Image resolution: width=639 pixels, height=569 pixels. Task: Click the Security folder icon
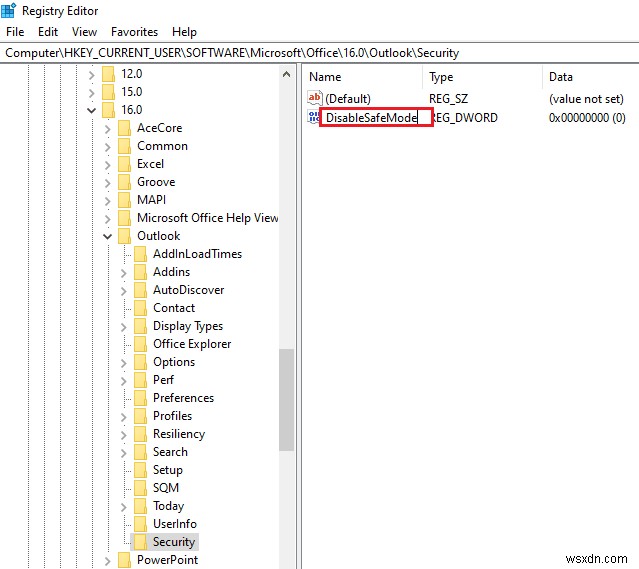[140, 542]
